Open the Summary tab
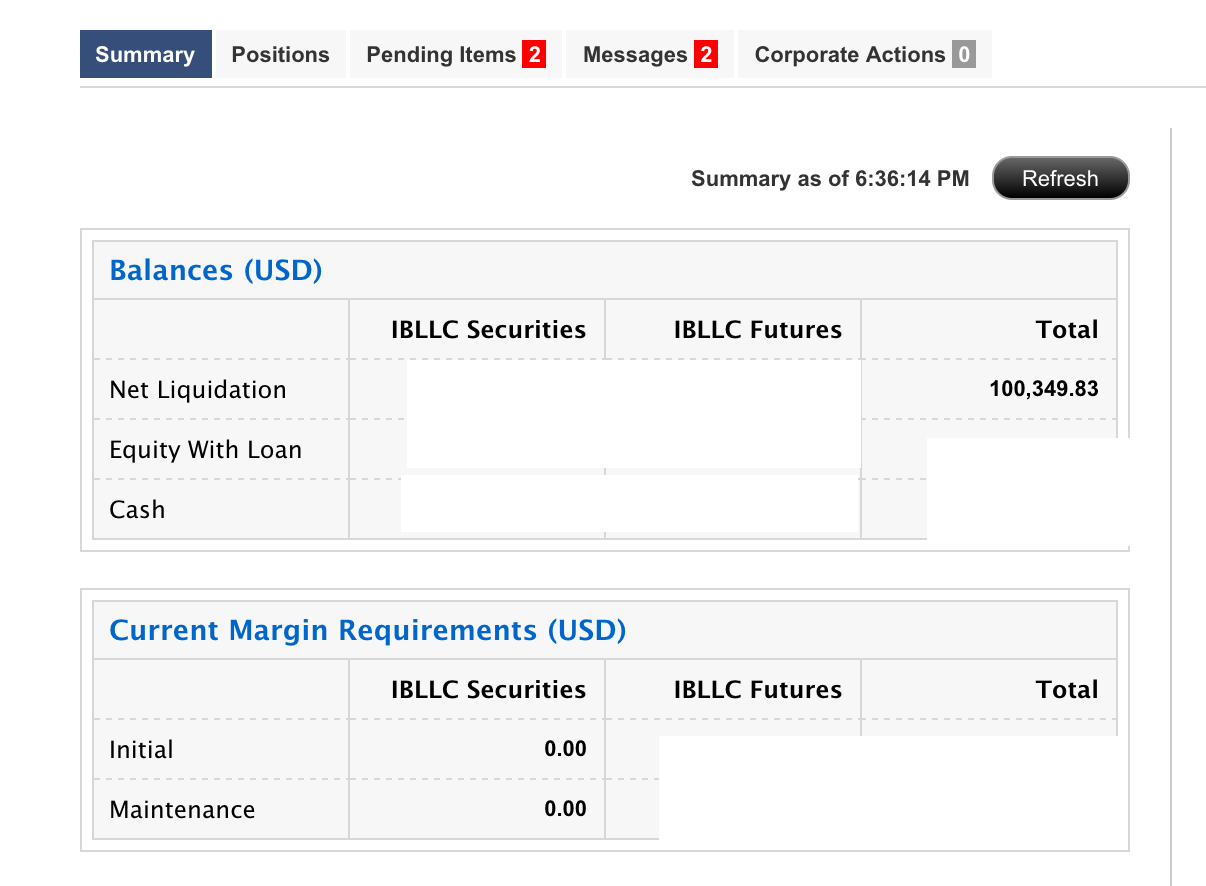Screen dimensions: 1206x886 pyautogui.click(x=145, y=55)
